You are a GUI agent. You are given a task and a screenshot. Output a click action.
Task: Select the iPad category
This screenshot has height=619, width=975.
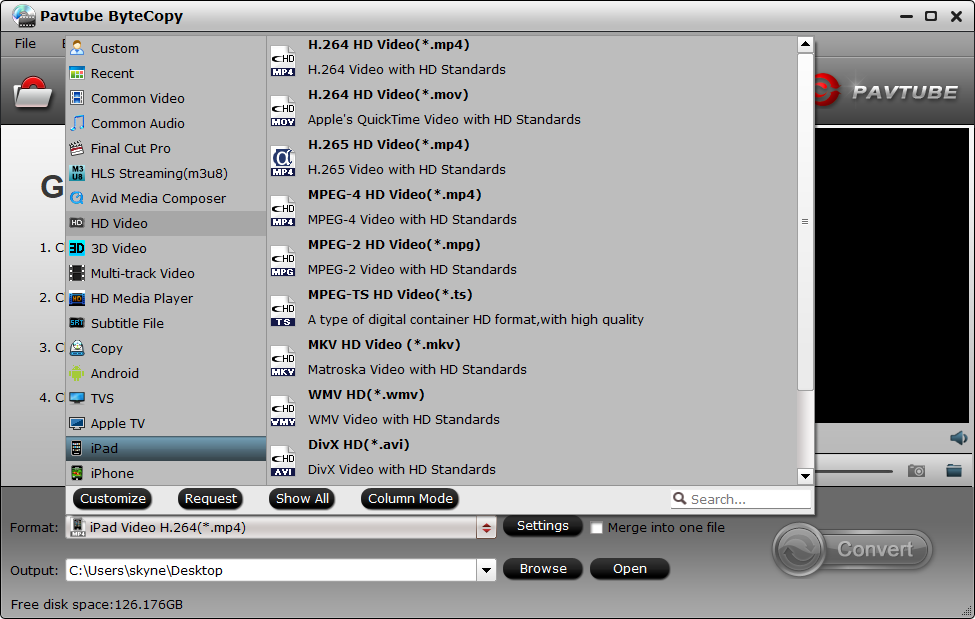(166, 448)
